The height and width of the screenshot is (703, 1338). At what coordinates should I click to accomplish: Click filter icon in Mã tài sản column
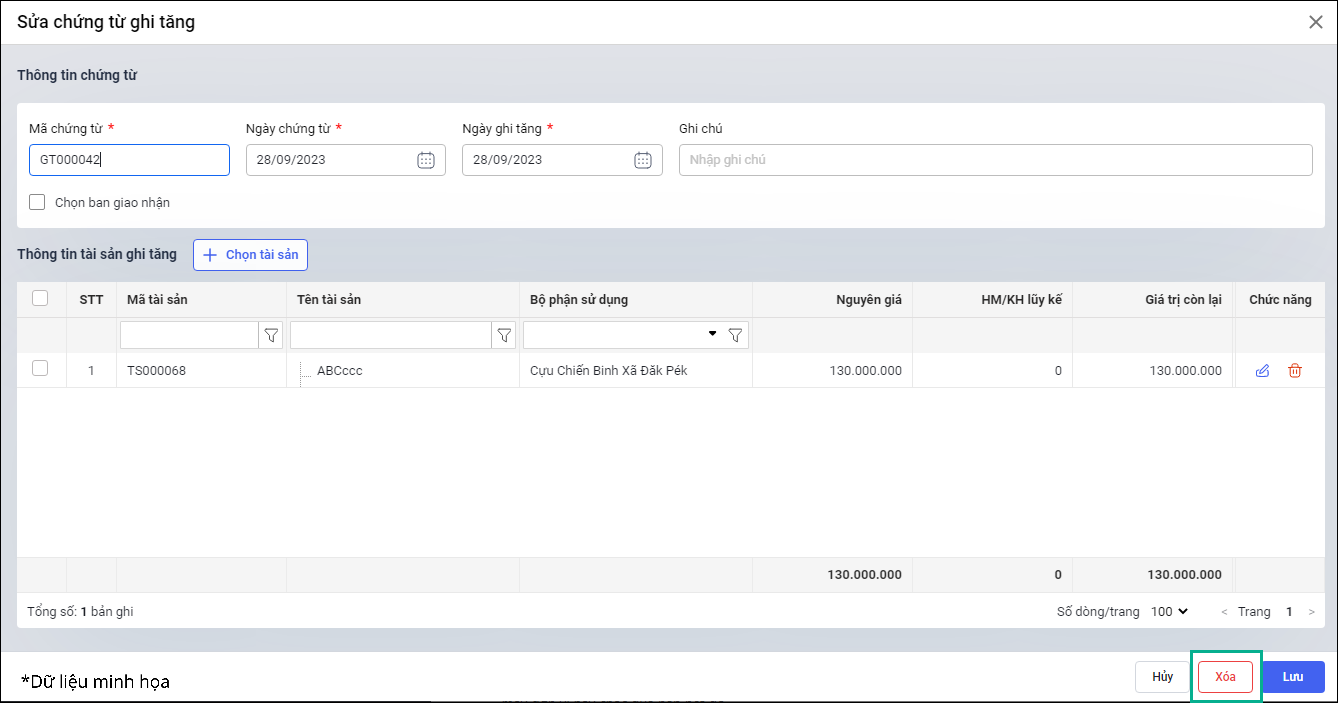click(270, 335)
